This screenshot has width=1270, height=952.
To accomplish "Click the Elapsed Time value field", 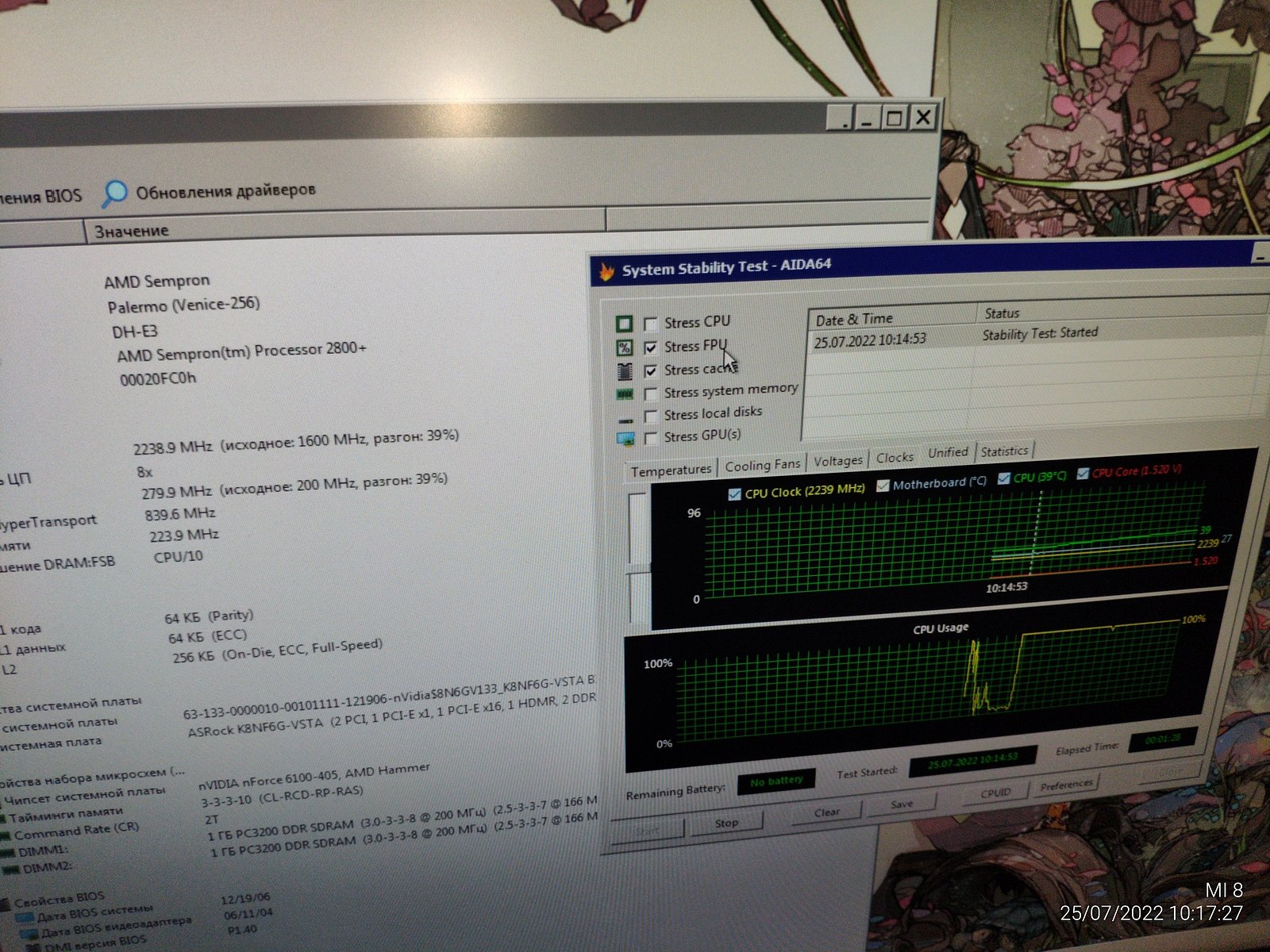I will [x=1163, y=739].
